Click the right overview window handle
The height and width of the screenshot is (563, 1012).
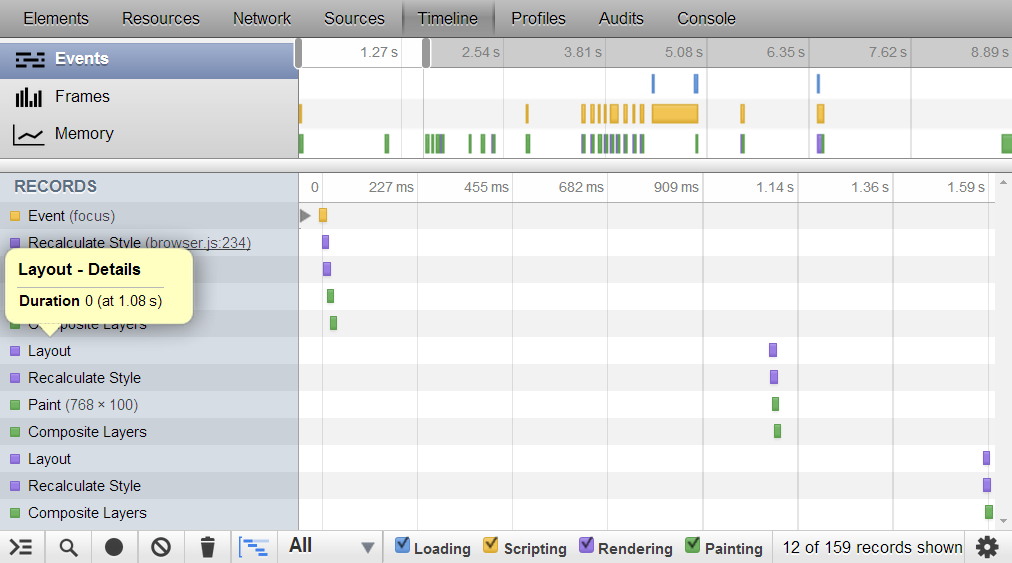click(x=426, y=53)
